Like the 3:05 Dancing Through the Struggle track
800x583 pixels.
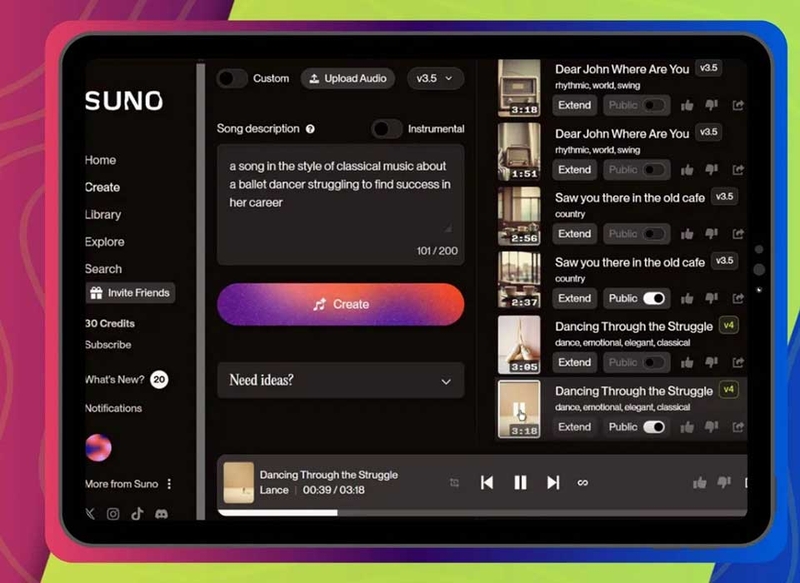(x=687, y=363)
